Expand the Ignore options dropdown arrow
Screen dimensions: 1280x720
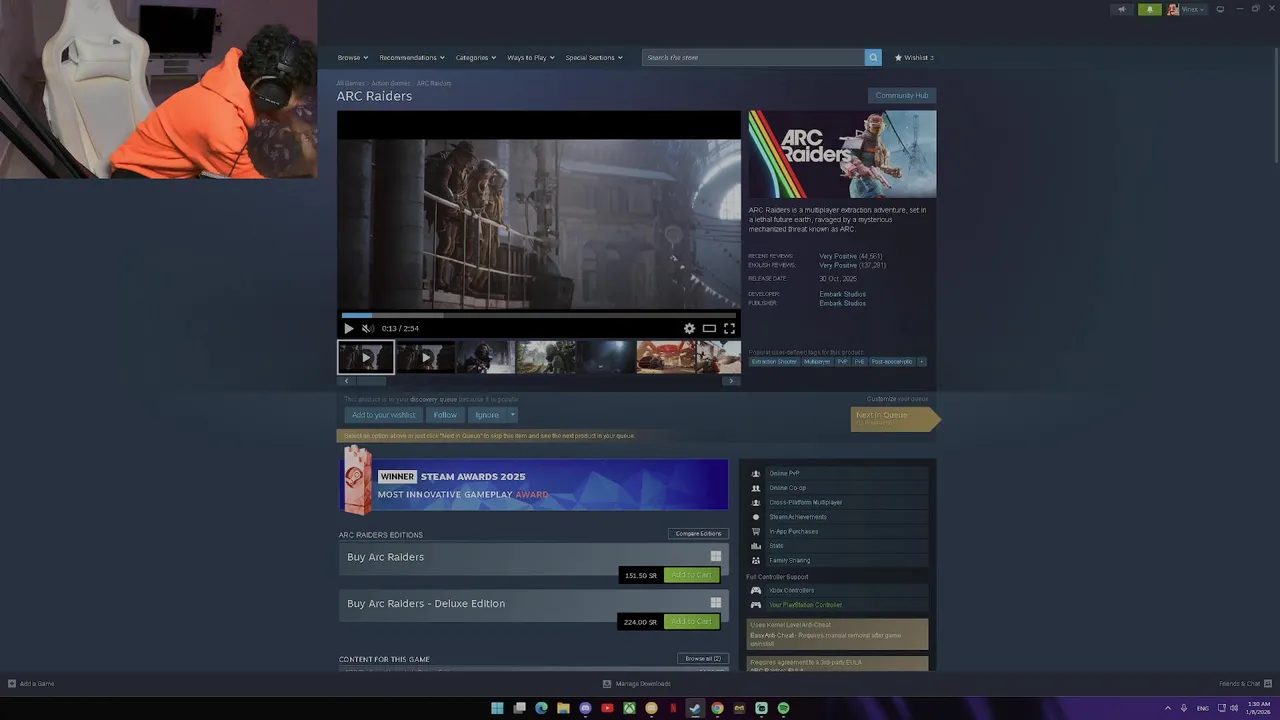[512, 415]
